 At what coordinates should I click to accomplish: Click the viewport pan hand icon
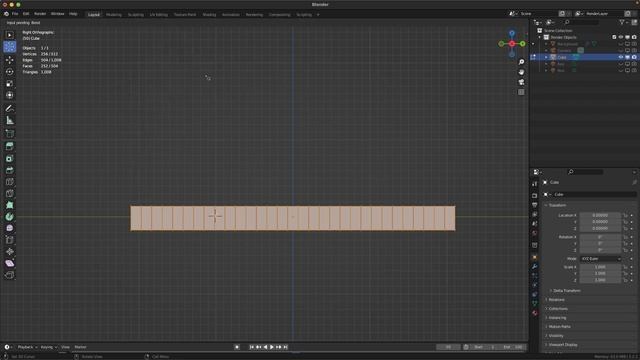point(521,72)
